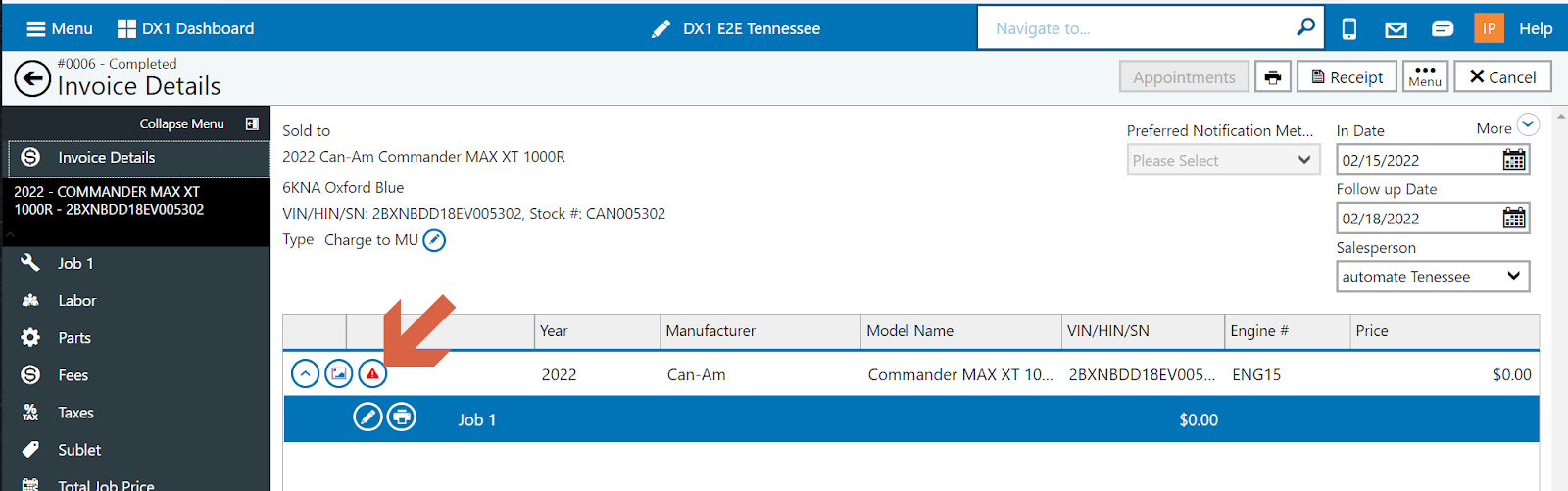The image size is (1568, 491).
Task: Open Sublet in sidebar
Action: click(135, 450)
